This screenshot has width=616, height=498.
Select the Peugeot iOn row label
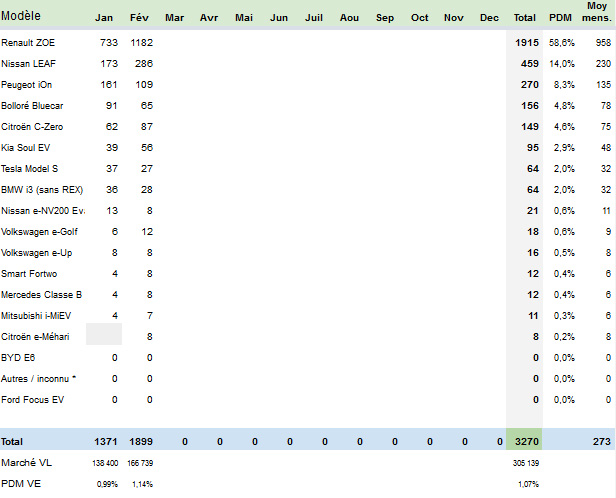click(x=26, y=85)
